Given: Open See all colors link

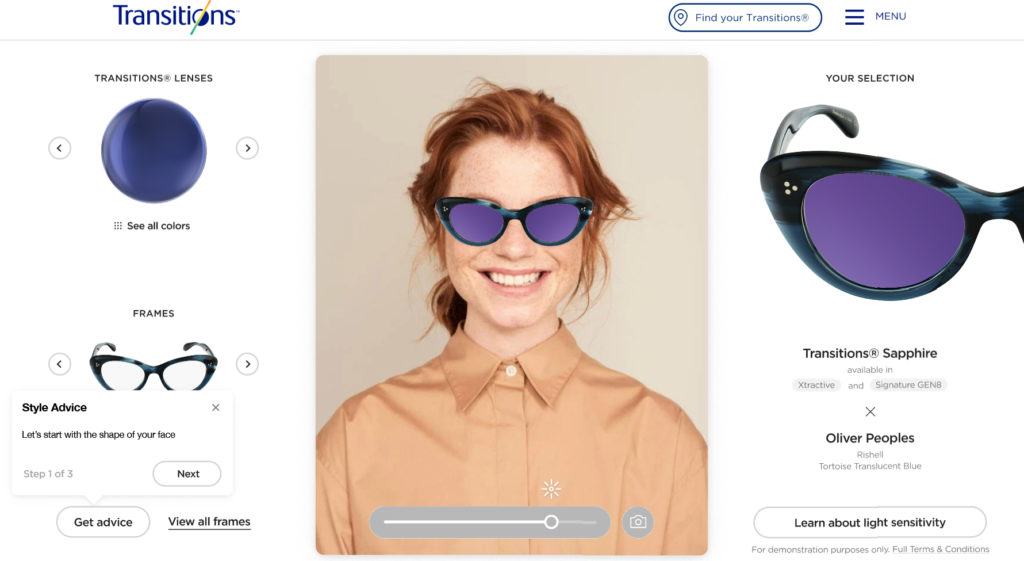Looking at the screenshot, I should [152, 226].
